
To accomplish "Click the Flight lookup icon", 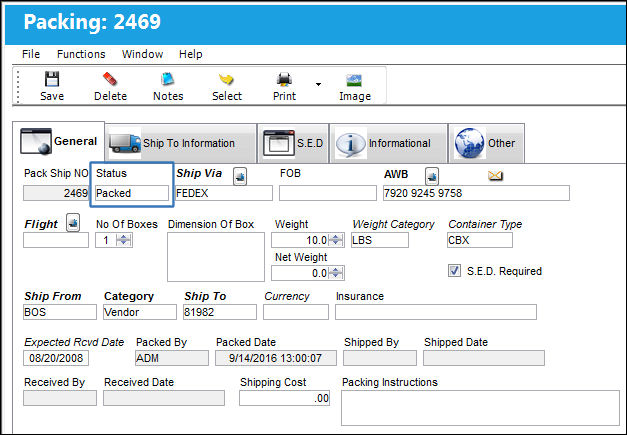I will click(73, 223).
